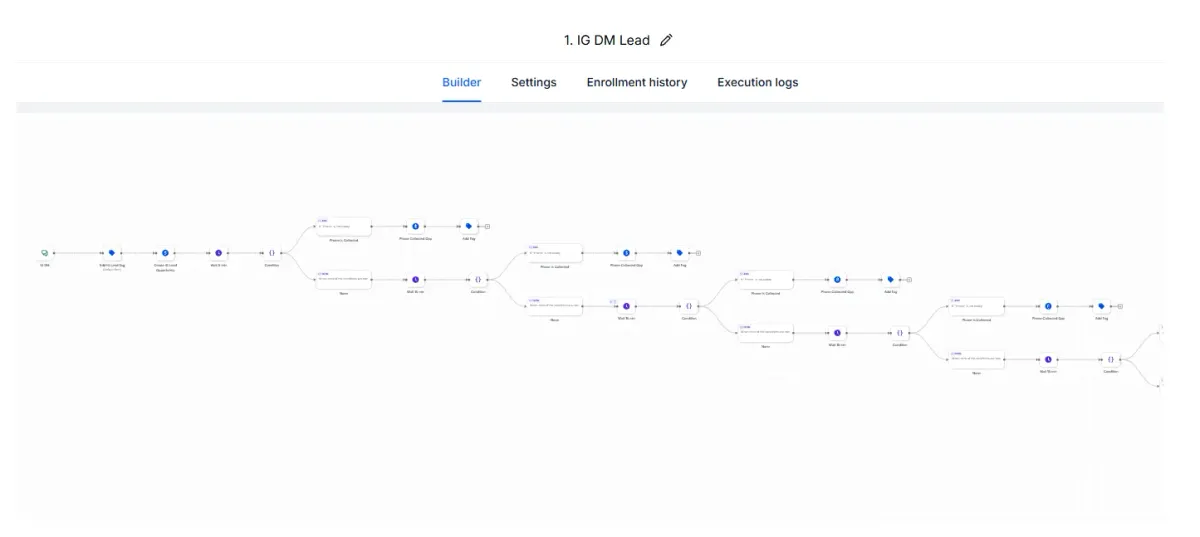Select the second Wait clock node
This screenshot has width=1200, height=537.
pos(415,279)
